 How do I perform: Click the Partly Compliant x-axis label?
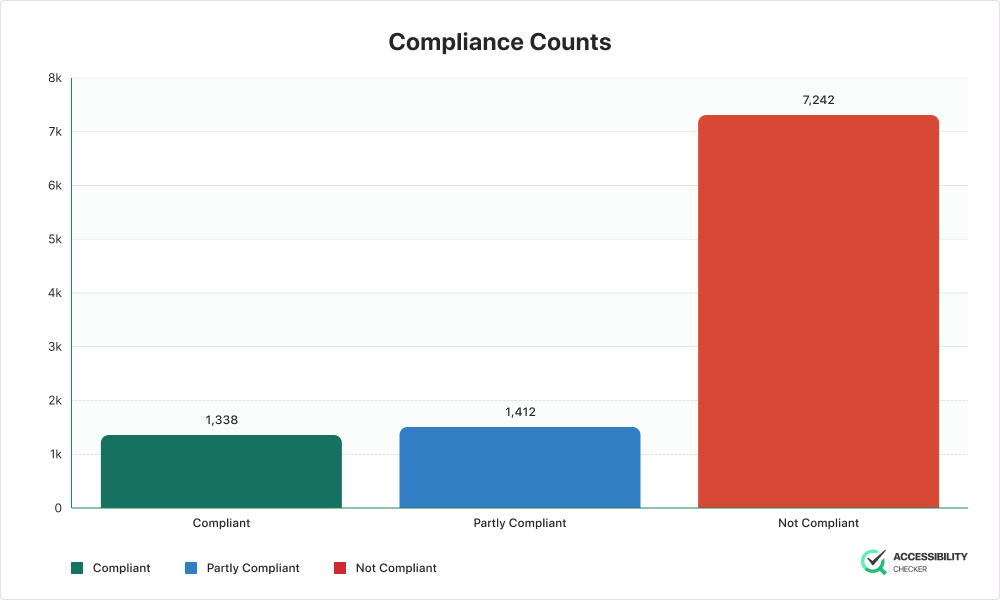[519, 523]
